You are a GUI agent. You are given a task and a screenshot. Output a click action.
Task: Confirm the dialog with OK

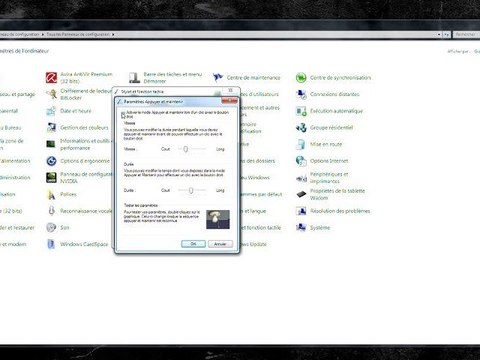pyautogui.click(x=193, y=244)
